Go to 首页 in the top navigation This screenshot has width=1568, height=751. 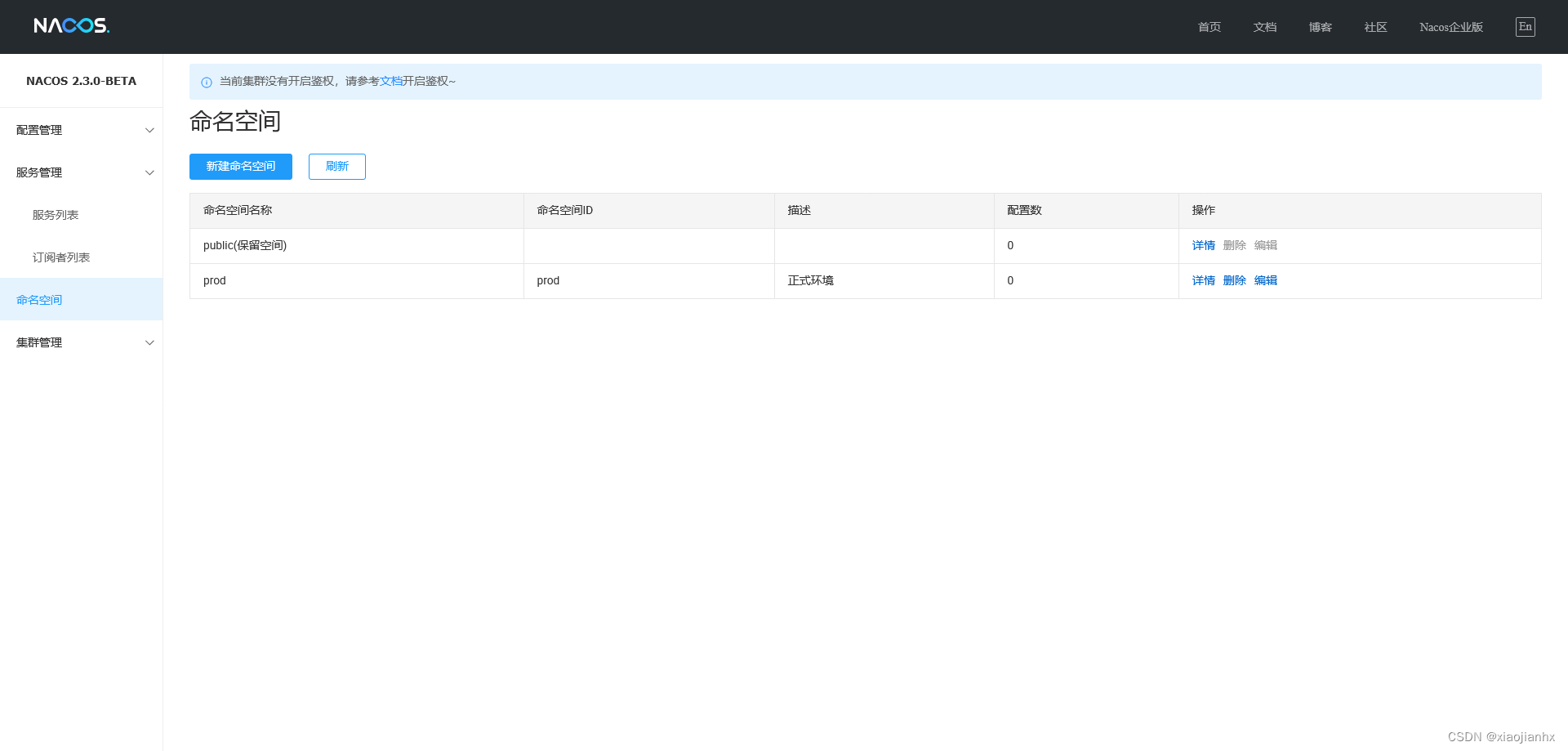pos(1209,27)
